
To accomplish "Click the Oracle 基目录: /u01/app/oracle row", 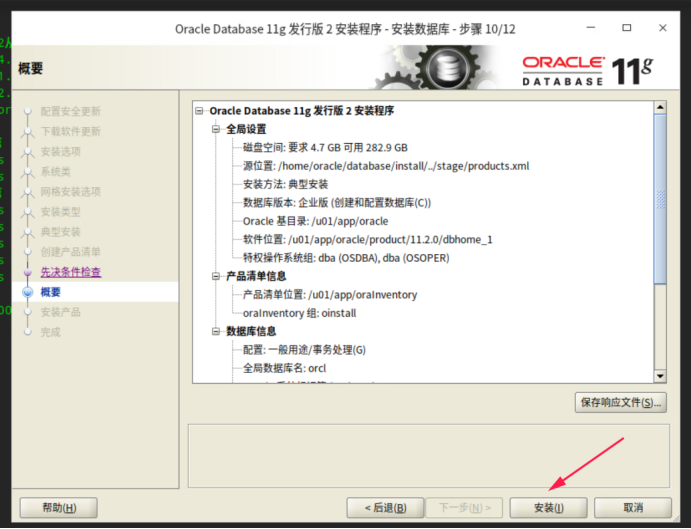I will tap(316, 221).
